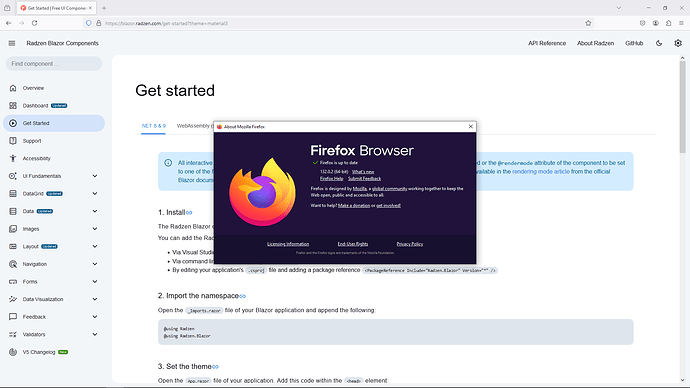Screen dimensions: 690x388
Task: Toggle the sidebar hamburger menu icon
Action: 12,43
